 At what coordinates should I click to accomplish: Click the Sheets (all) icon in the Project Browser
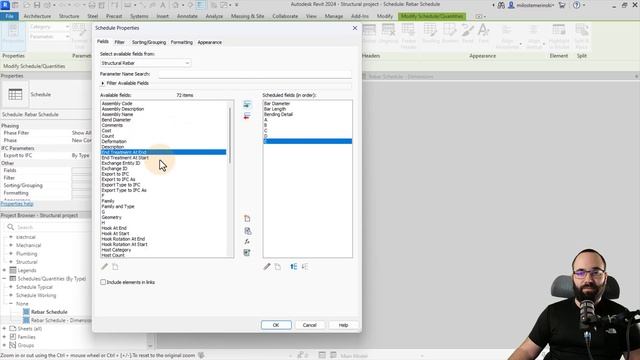(x=13, y=329)
